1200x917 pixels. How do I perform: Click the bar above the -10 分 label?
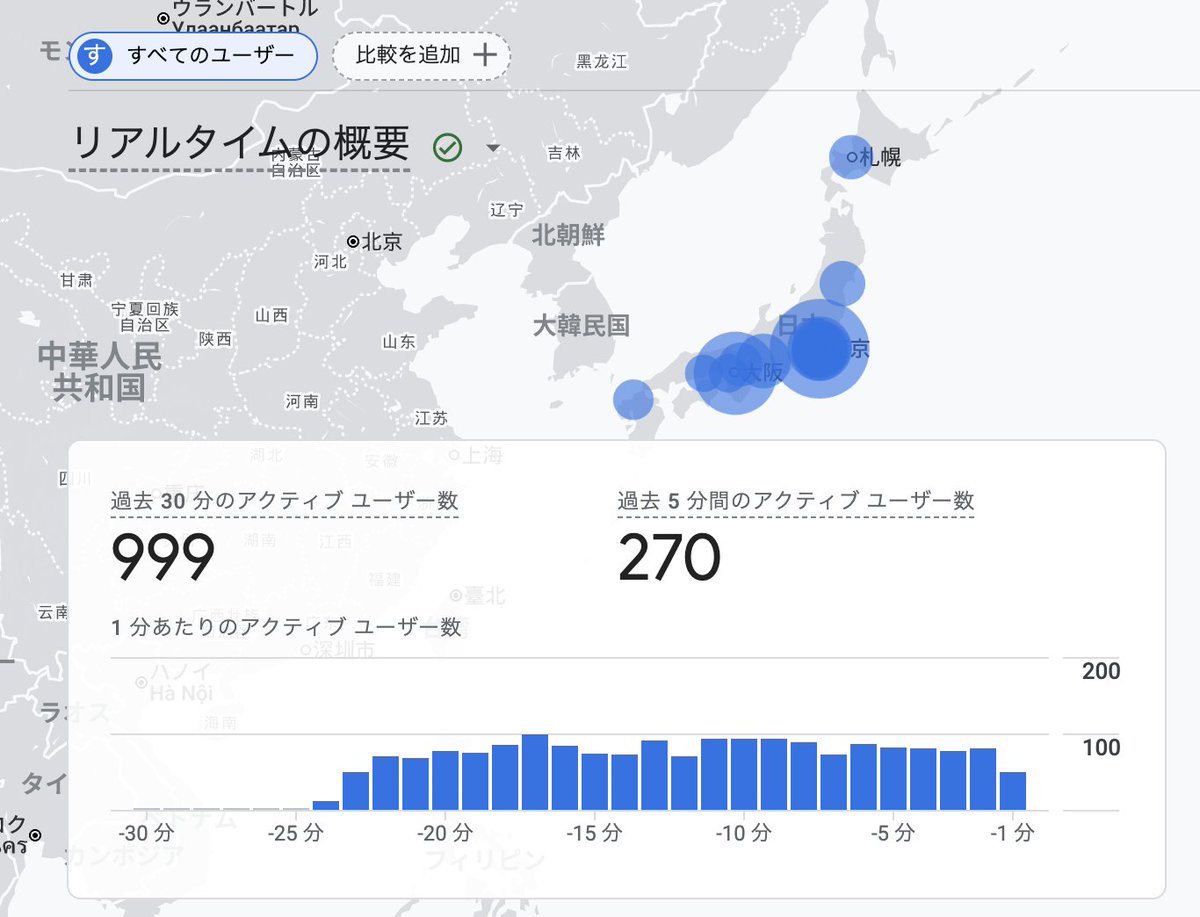[x=744, y=775]
